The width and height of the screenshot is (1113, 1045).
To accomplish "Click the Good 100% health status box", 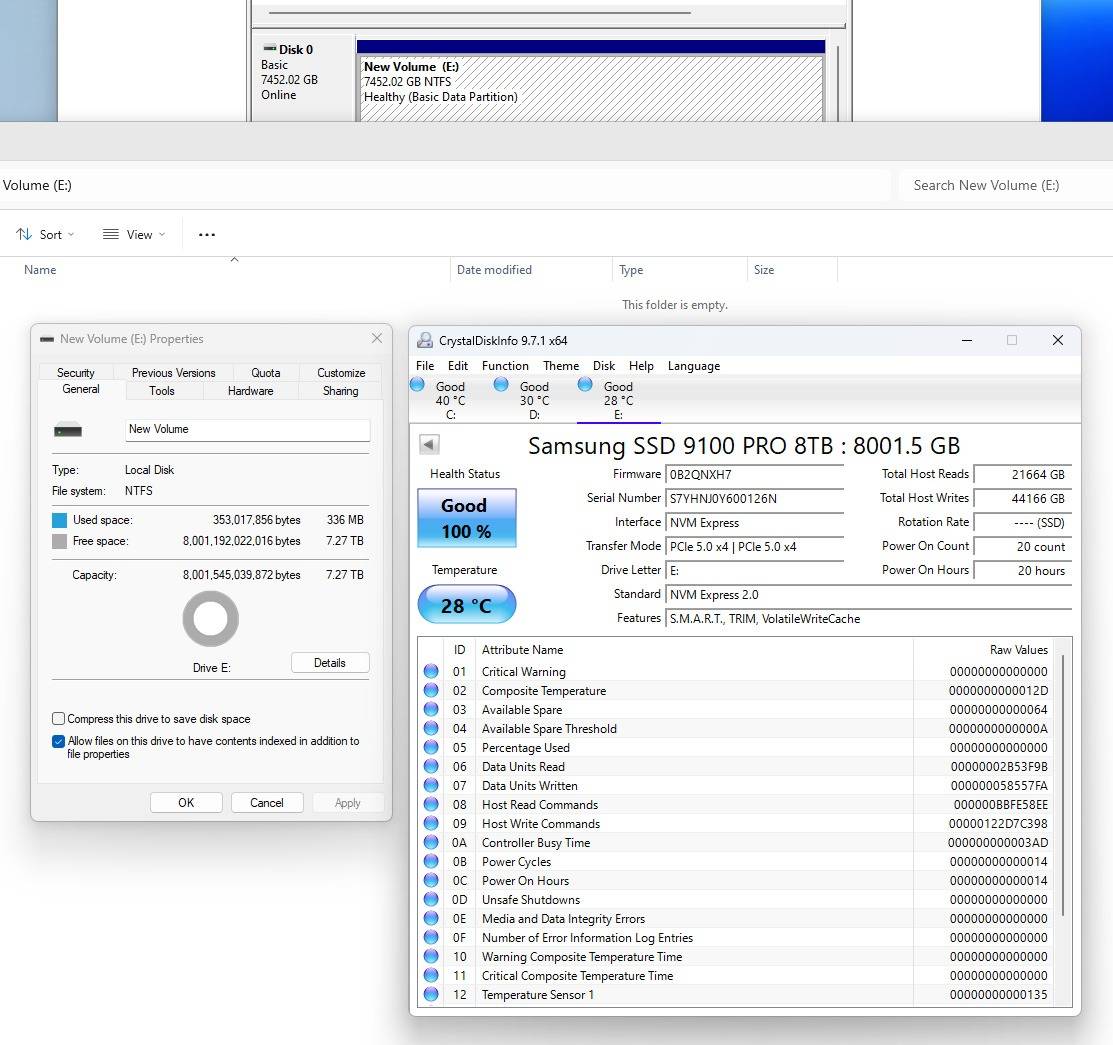I will 466,518.
